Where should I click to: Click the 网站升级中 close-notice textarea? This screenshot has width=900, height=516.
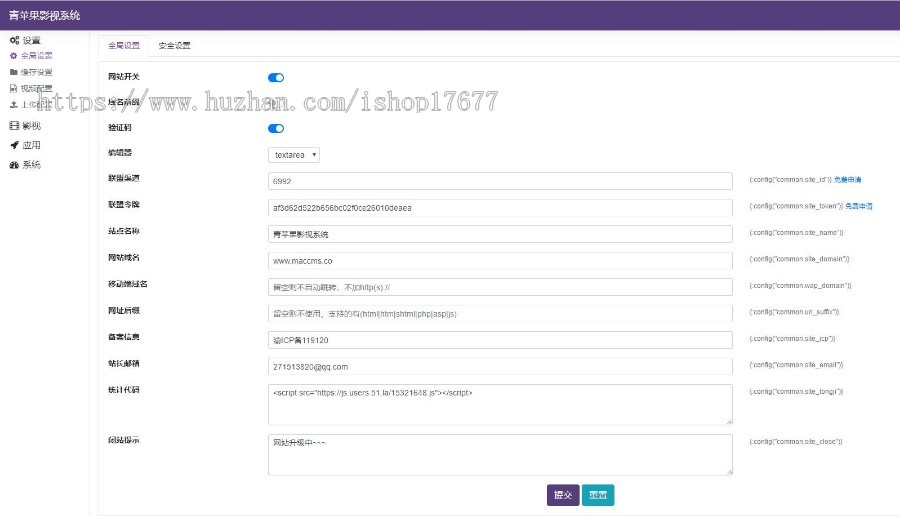[500, 455]
